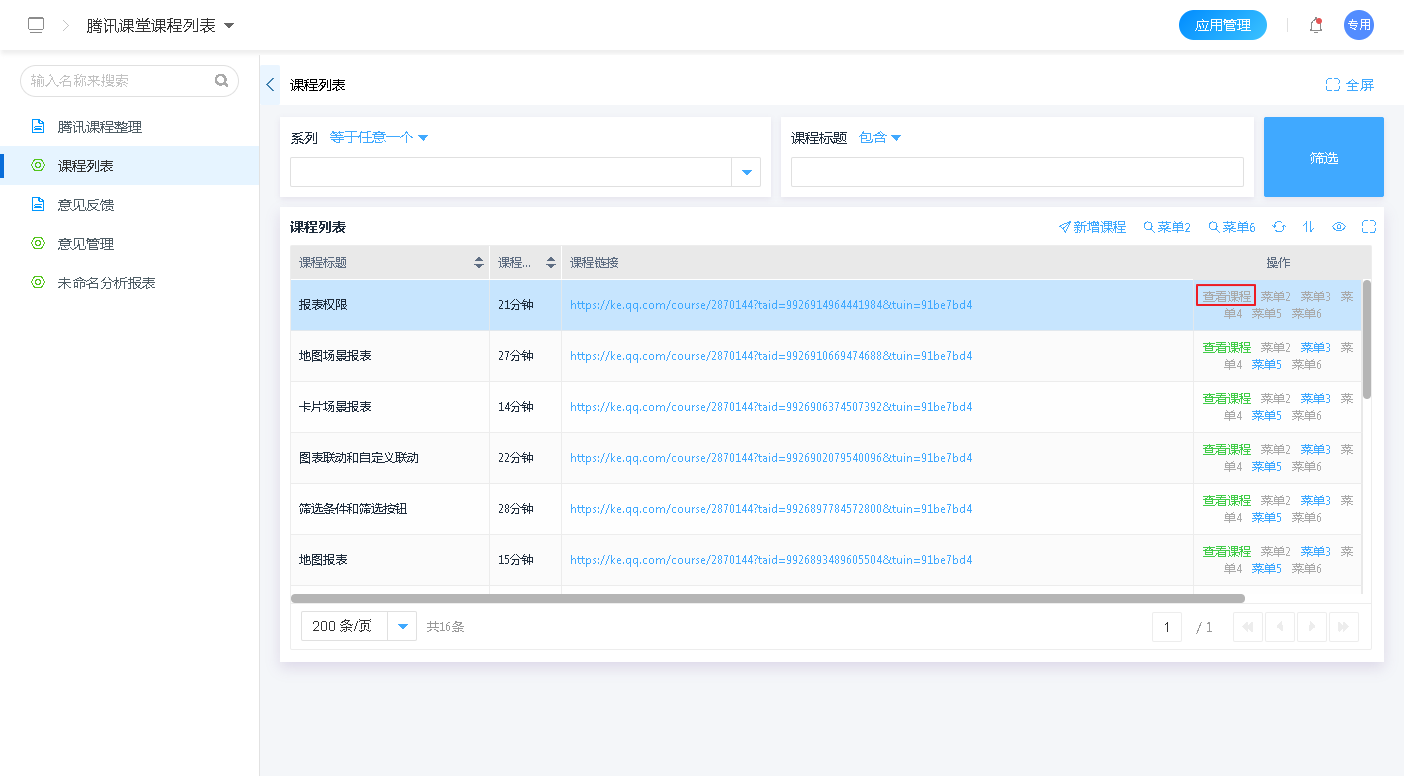This screenshot has width=1404, height=776.
Task: Click the sort arrows icon in table toolbar
Action: [x=1308, y=227]
